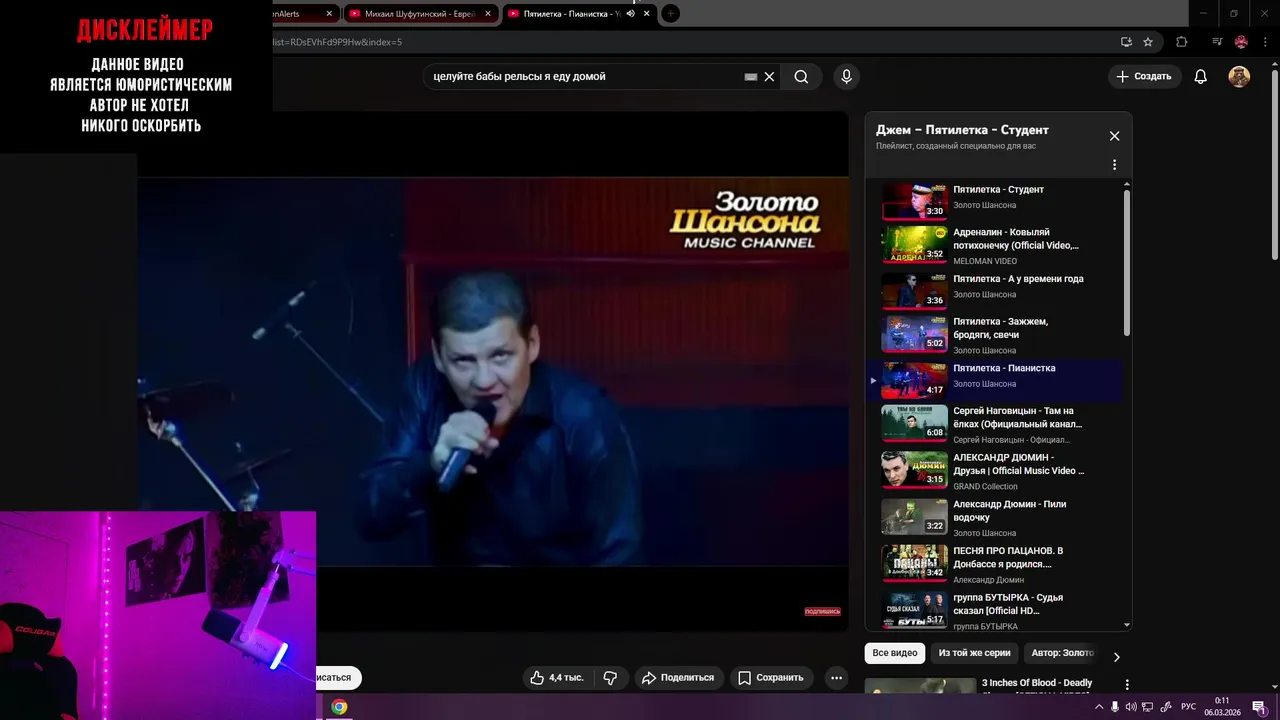Start voice search with the microphone

click(847, 77)
